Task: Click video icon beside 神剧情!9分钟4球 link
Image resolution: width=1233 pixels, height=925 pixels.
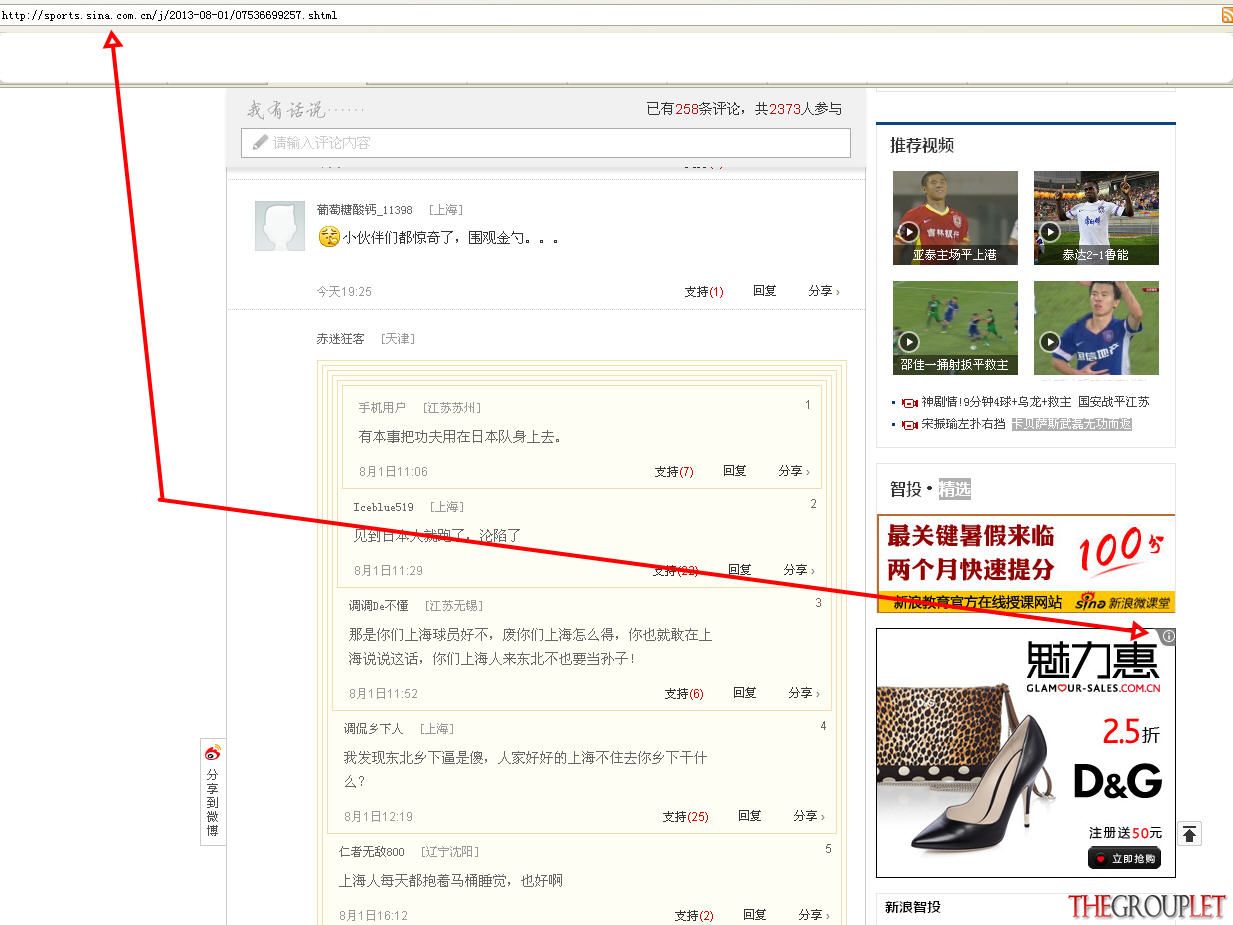Action: 909,402
